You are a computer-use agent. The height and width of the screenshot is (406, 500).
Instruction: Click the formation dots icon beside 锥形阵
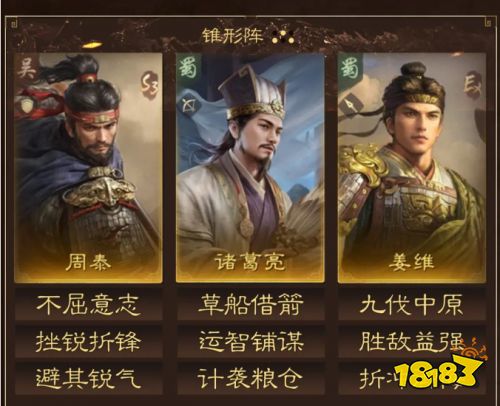[x=283, y=37]
